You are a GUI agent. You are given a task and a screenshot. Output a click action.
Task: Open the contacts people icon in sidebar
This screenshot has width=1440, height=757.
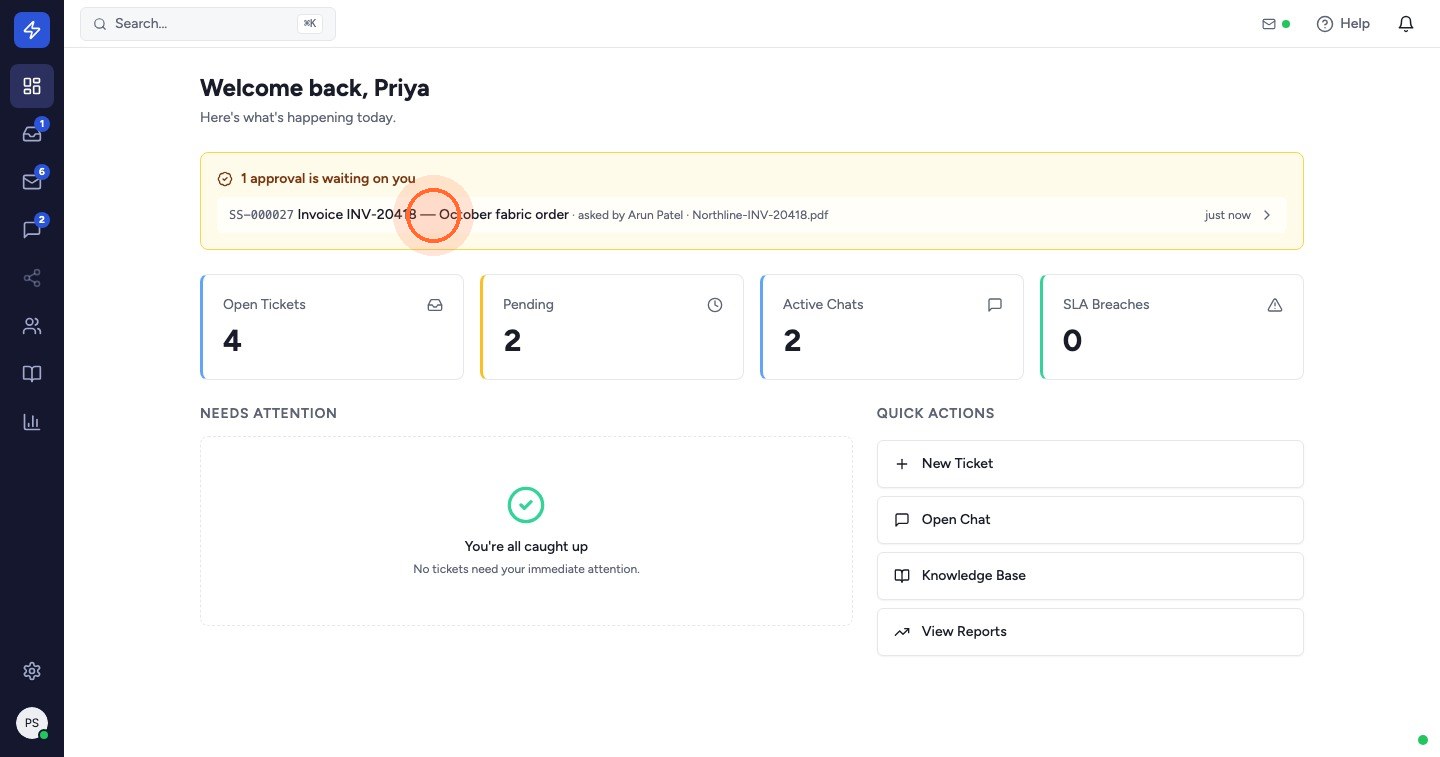click(32, 326)
